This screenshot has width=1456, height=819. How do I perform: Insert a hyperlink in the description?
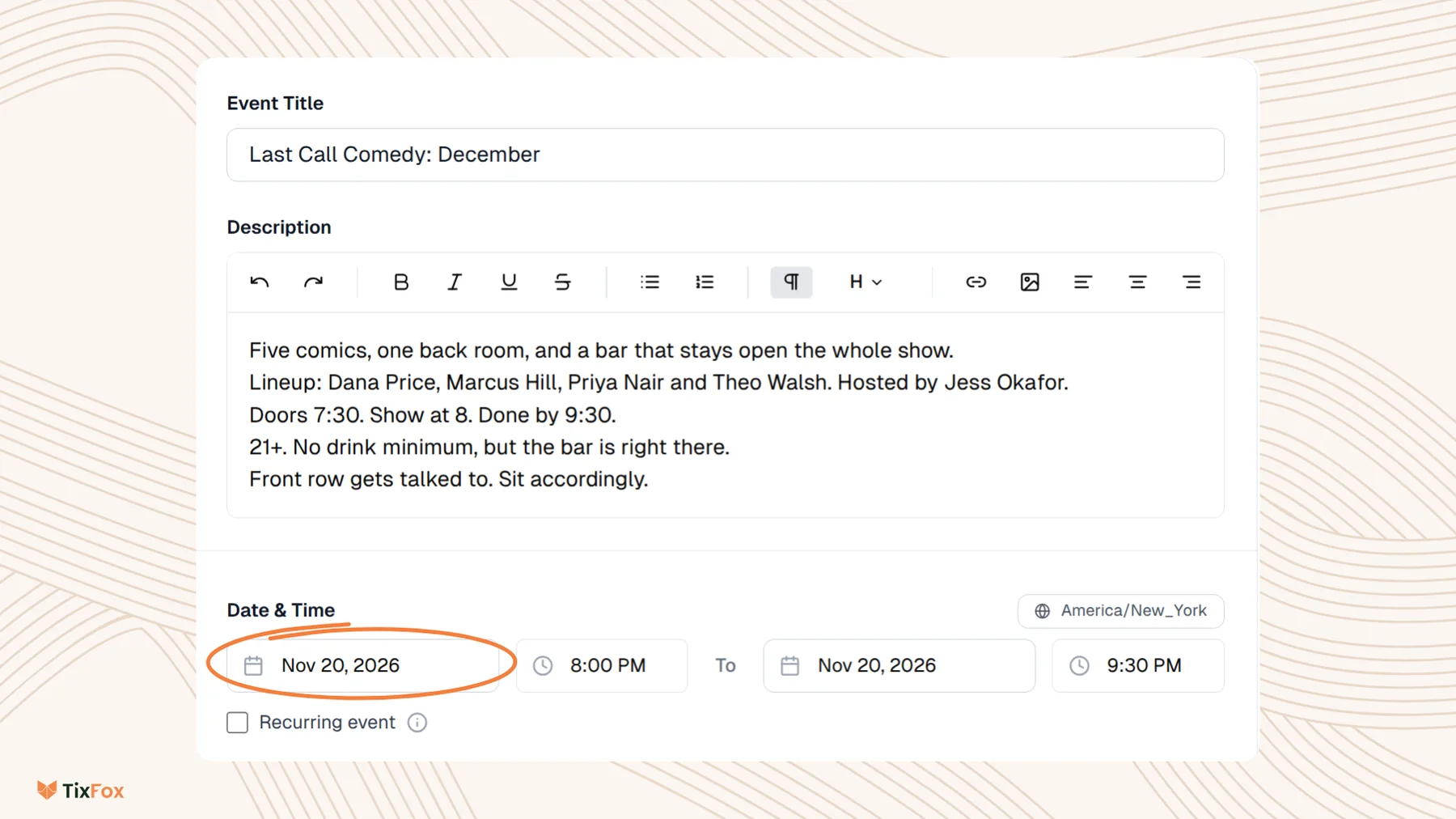pos(976,282)
